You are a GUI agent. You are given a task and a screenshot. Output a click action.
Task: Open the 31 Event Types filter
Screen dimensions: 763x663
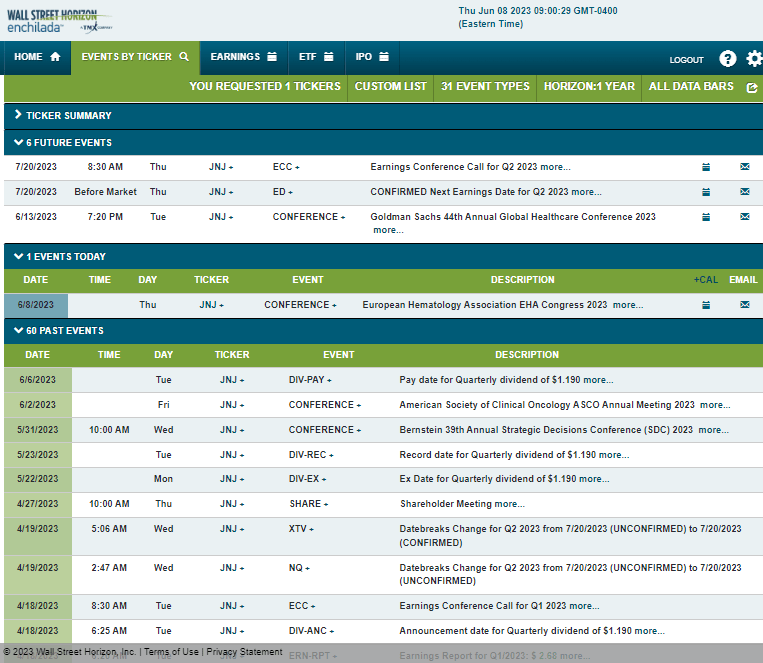(x=485, y=86)
